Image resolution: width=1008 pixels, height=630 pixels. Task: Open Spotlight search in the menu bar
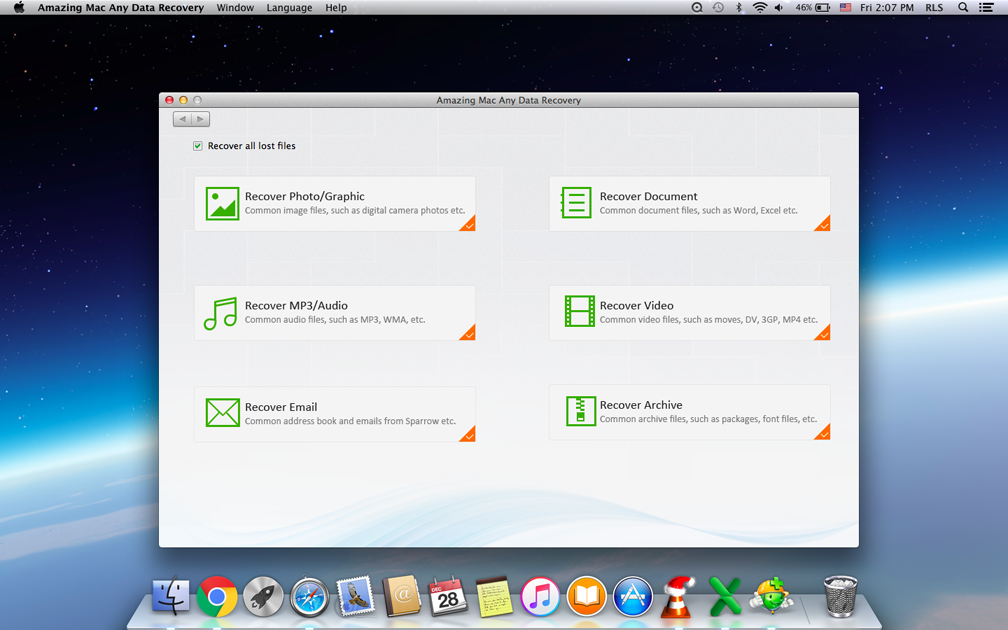click(963, 8)
